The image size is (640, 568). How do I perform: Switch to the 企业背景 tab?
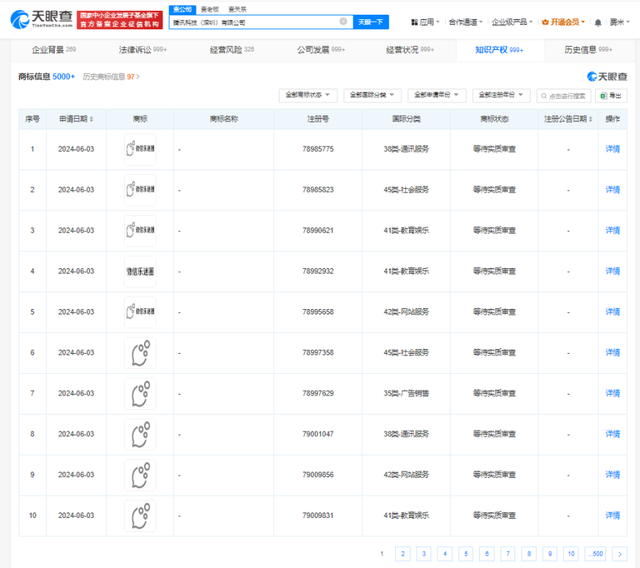(x=54, y=50)
